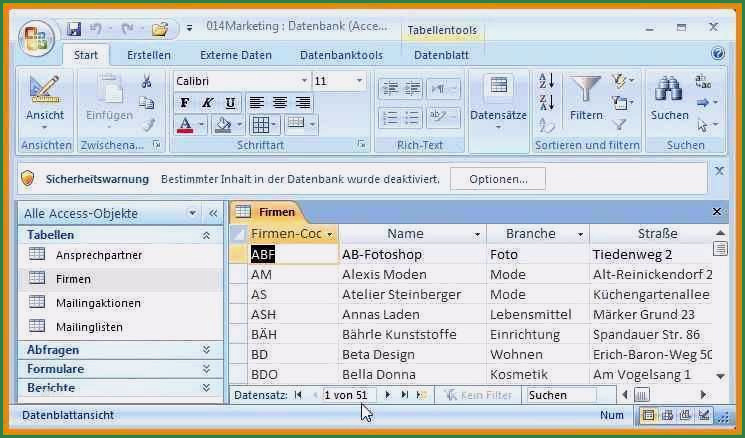
Task: Open the font size 11 dropdown
Action: [x=360, y=81]
